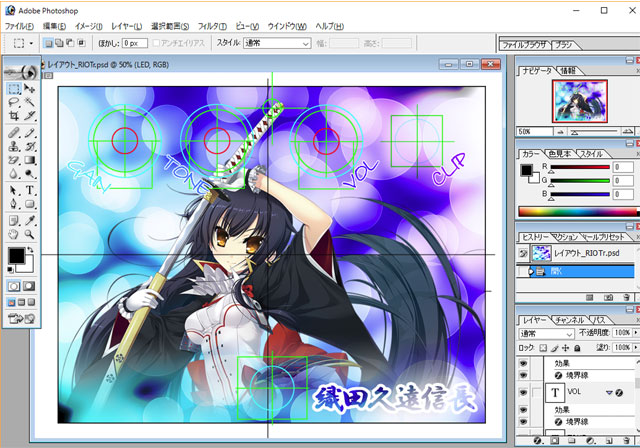The image size is (640, 448).
Task: Open 不透明度 opacity slider arrow
Action: [x=636, y=333]
